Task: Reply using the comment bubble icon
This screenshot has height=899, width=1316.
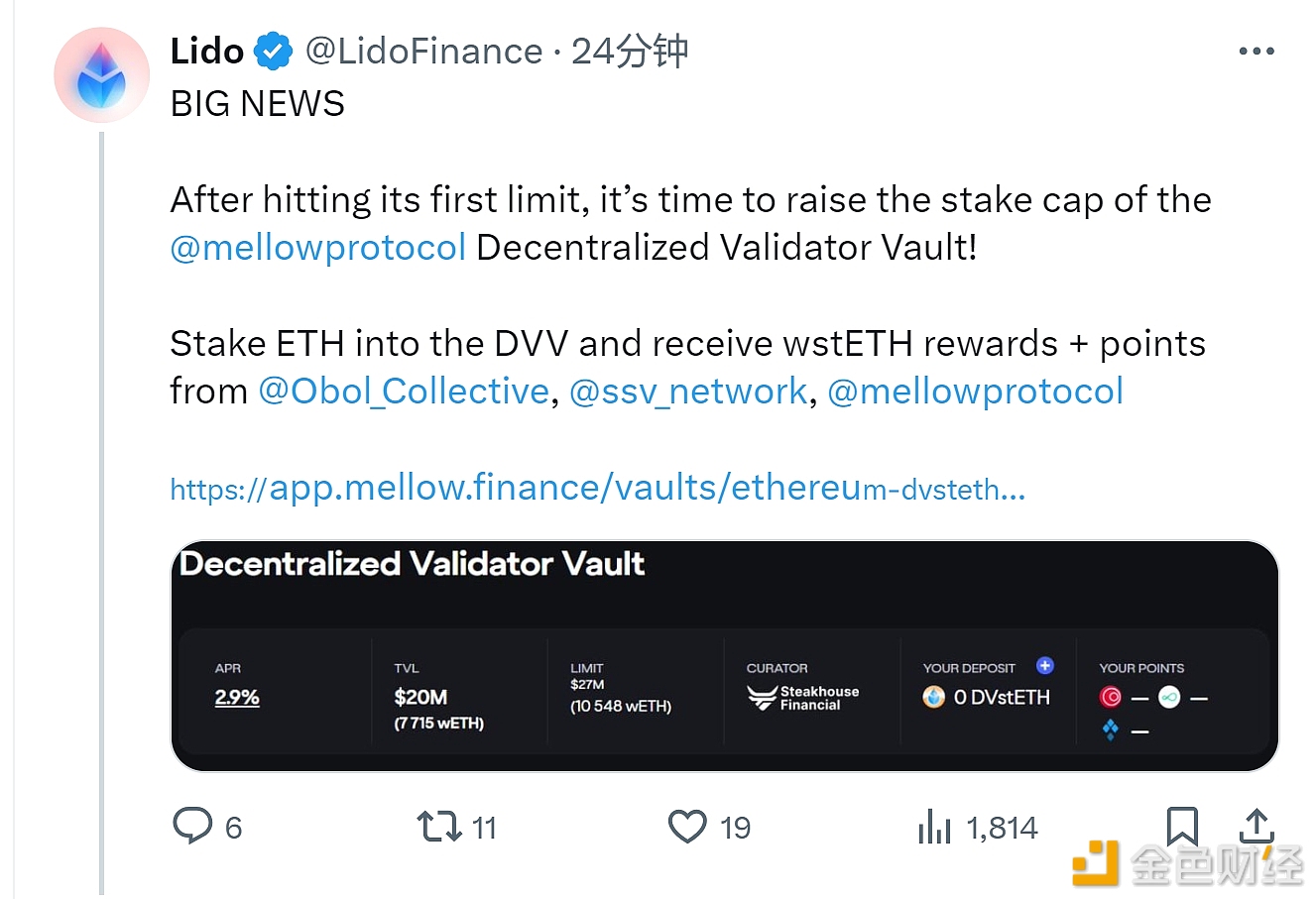Action: [192, 826]
